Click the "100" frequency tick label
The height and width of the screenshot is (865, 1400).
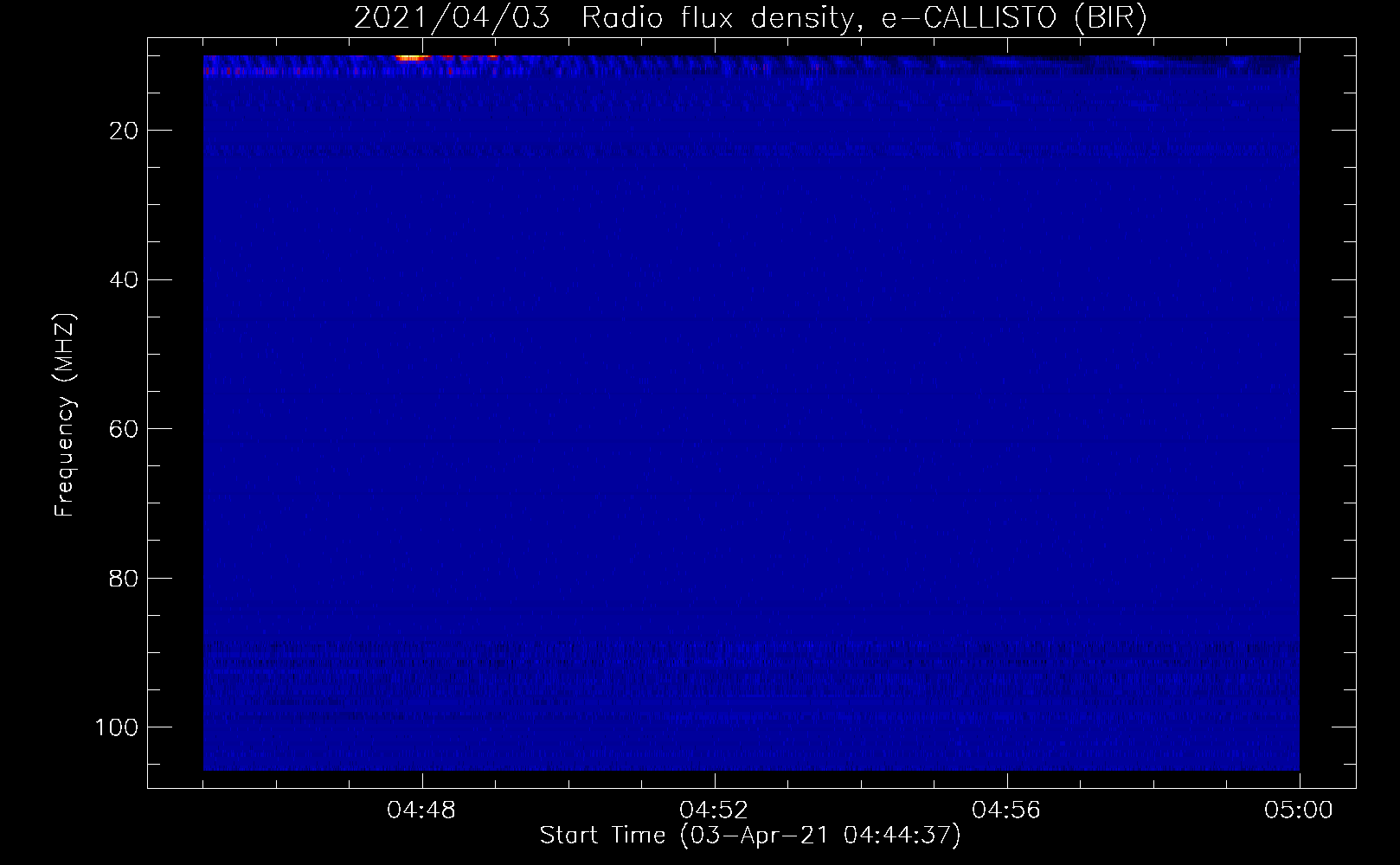117,727
